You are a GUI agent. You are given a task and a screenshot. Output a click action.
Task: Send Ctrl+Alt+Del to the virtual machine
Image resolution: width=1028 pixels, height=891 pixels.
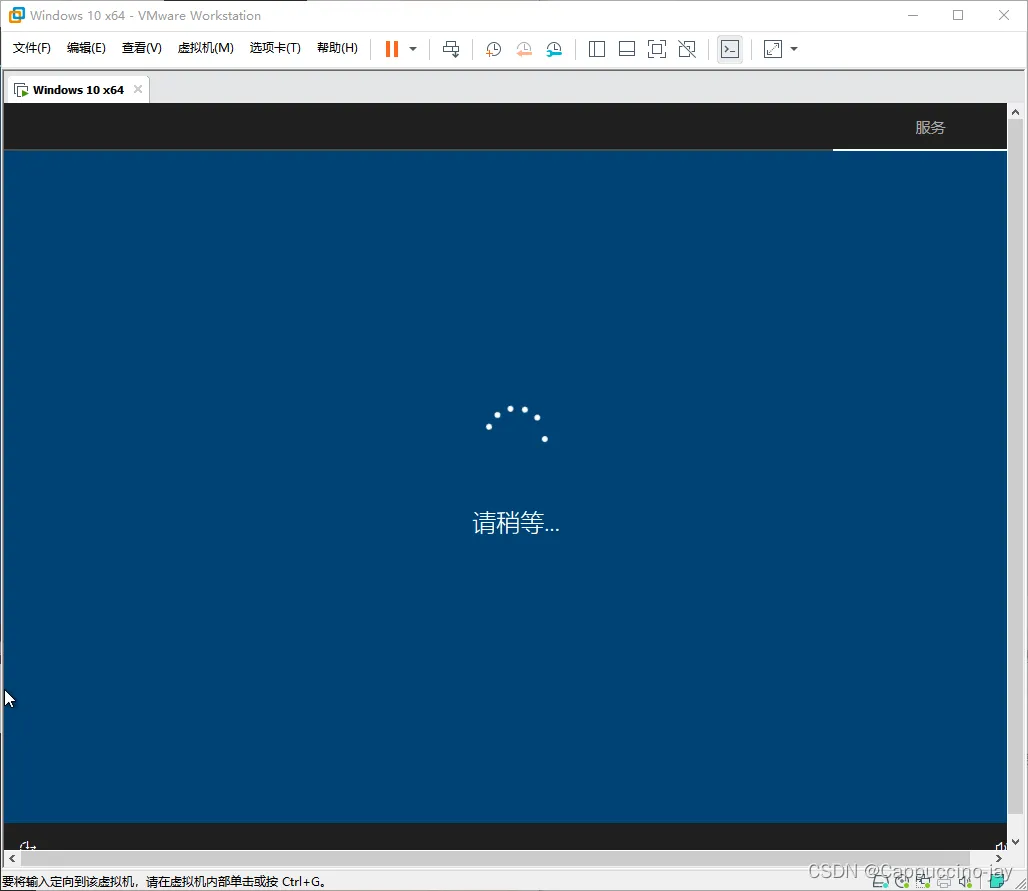point(451,49)
